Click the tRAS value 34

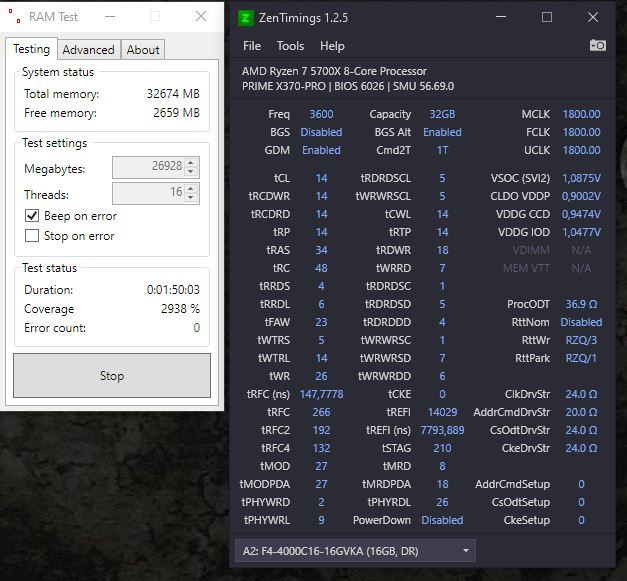coord(321,250)
